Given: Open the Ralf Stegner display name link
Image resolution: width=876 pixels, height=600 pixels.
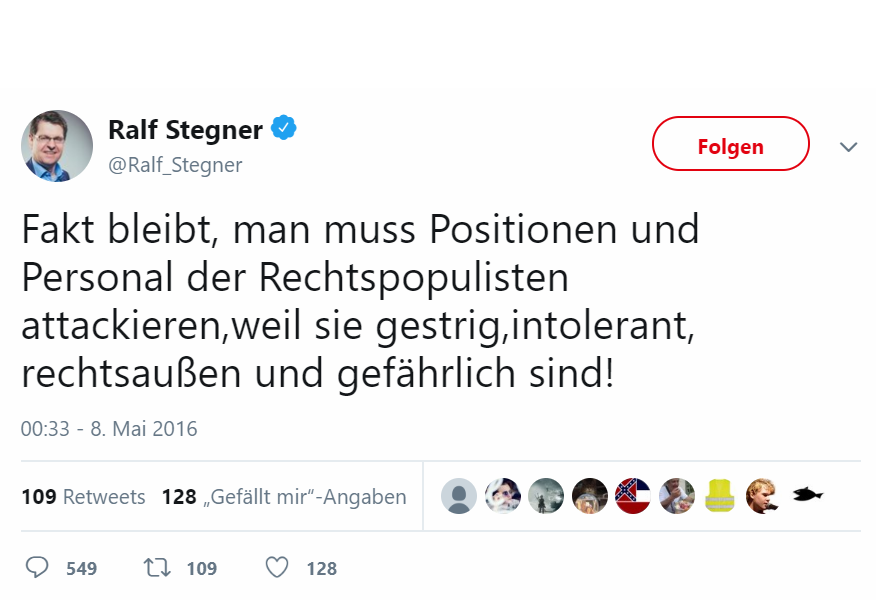Looking at the screenshot, I should [185, 130].
